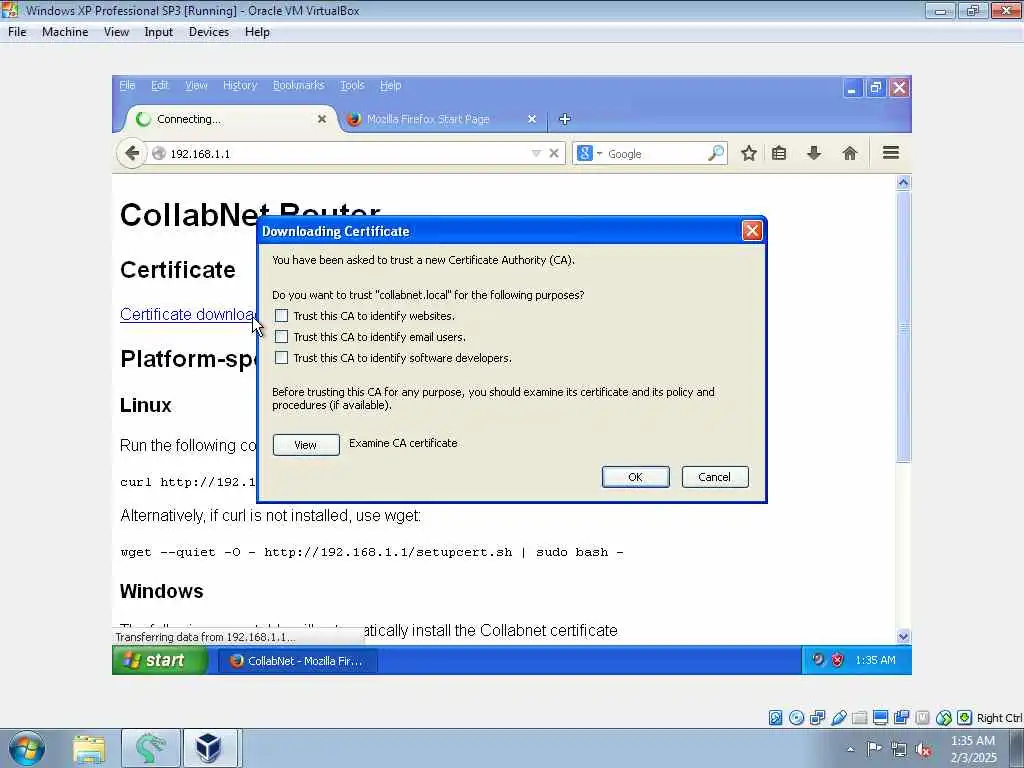1024x768 pixels.
Task: Click the page scrollbar up arrow
Action: point(903,183)
